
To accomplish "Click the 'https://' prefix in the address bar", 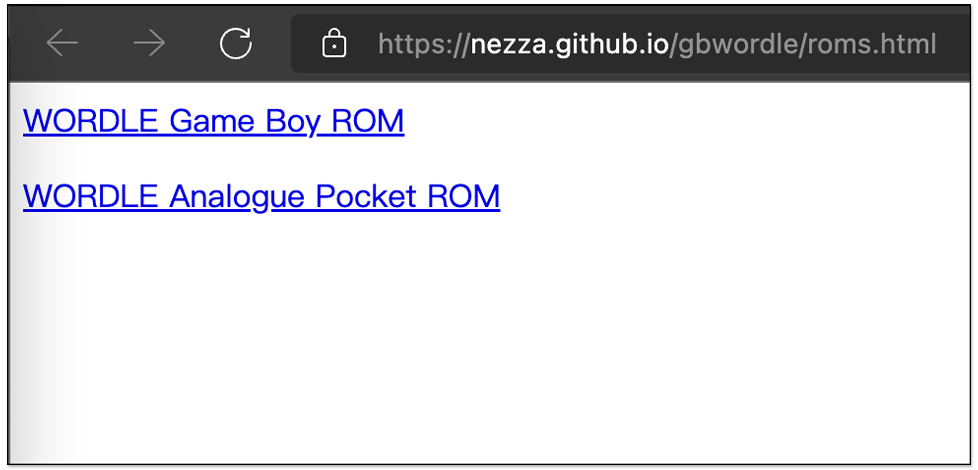I will click(x=424, y=45).
